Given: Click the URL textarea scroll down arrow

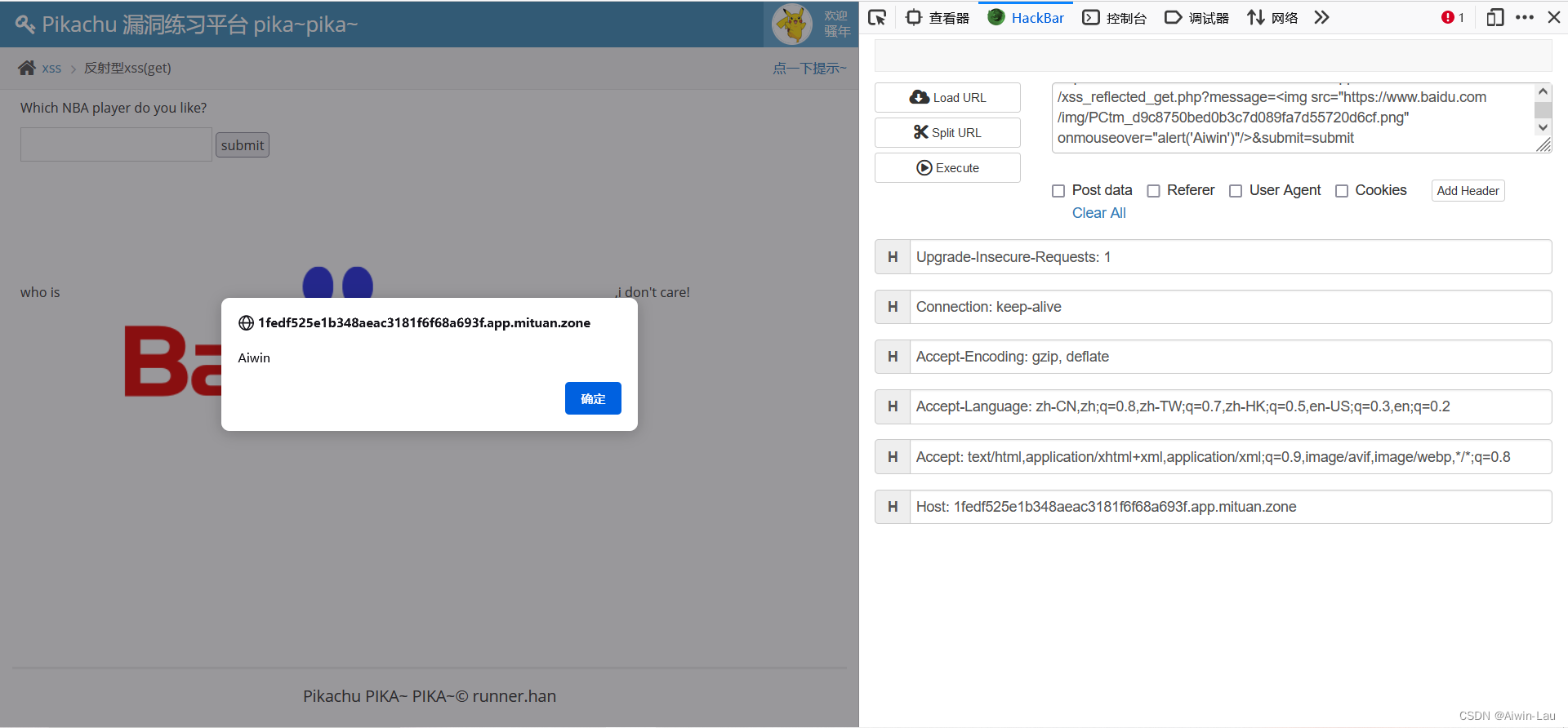Looking at the screenshot, I should tap(1543, 127).
